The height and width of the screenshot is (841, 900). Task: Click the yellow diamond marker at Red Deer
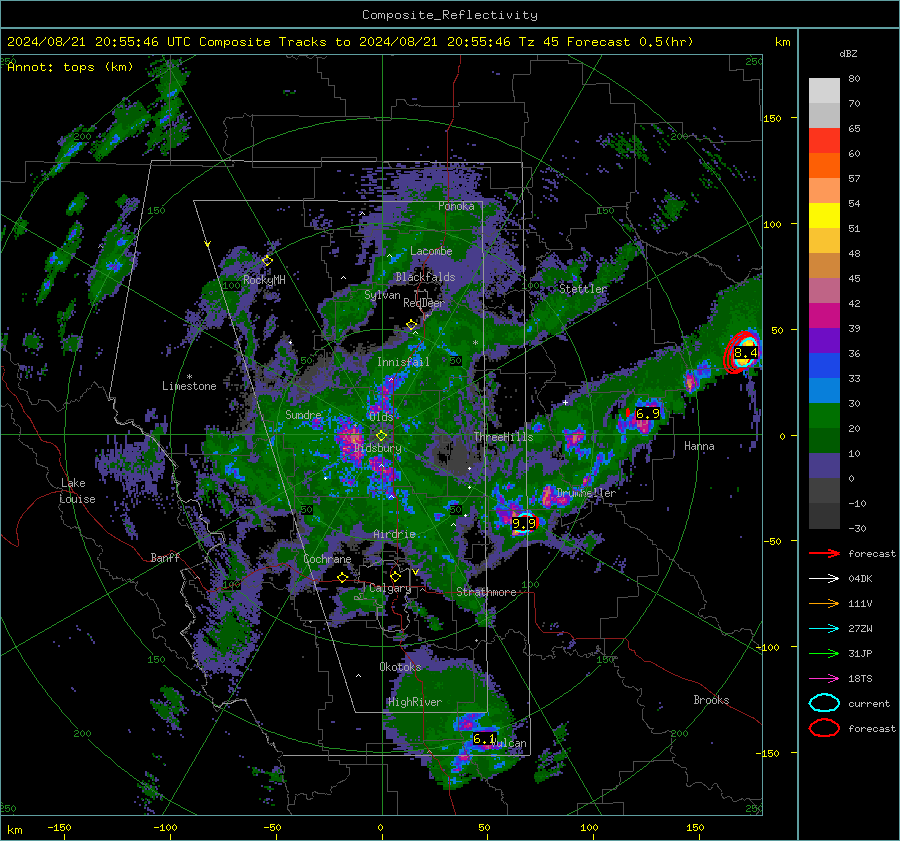(x=412, y=325)
